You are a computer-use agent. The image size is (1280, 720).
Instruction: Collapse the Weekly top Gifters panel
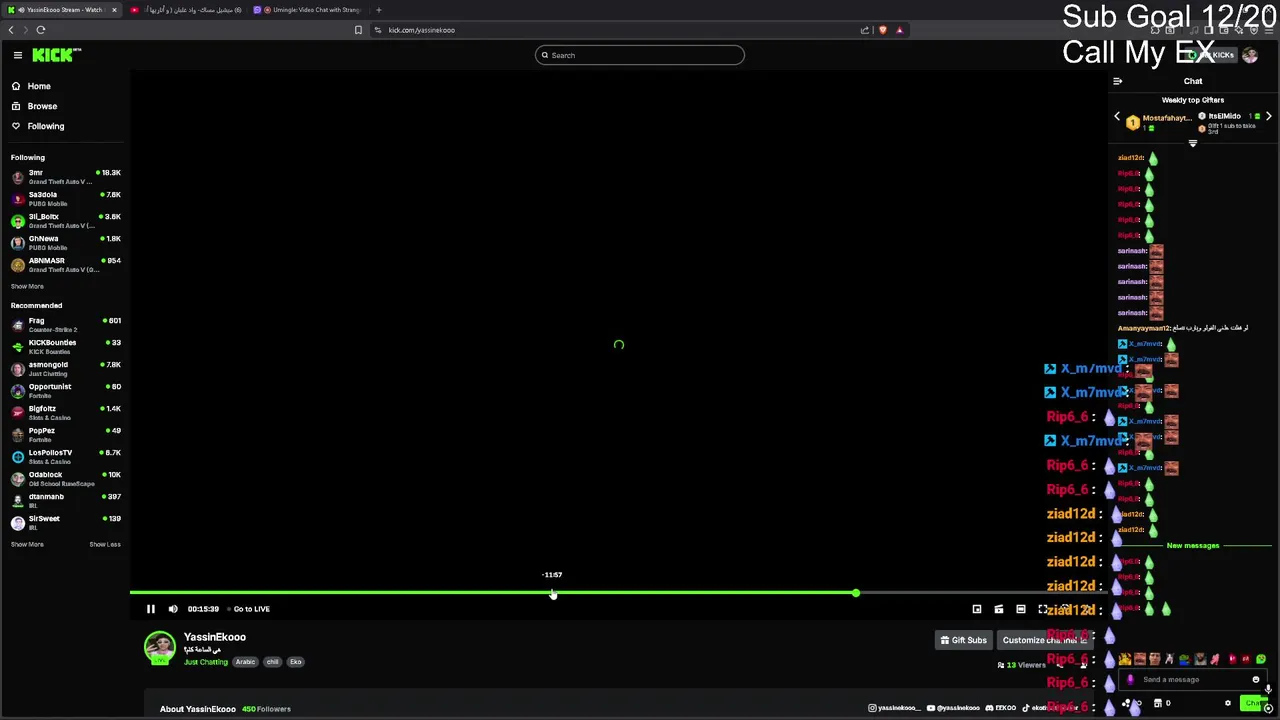coord(1192,144)
